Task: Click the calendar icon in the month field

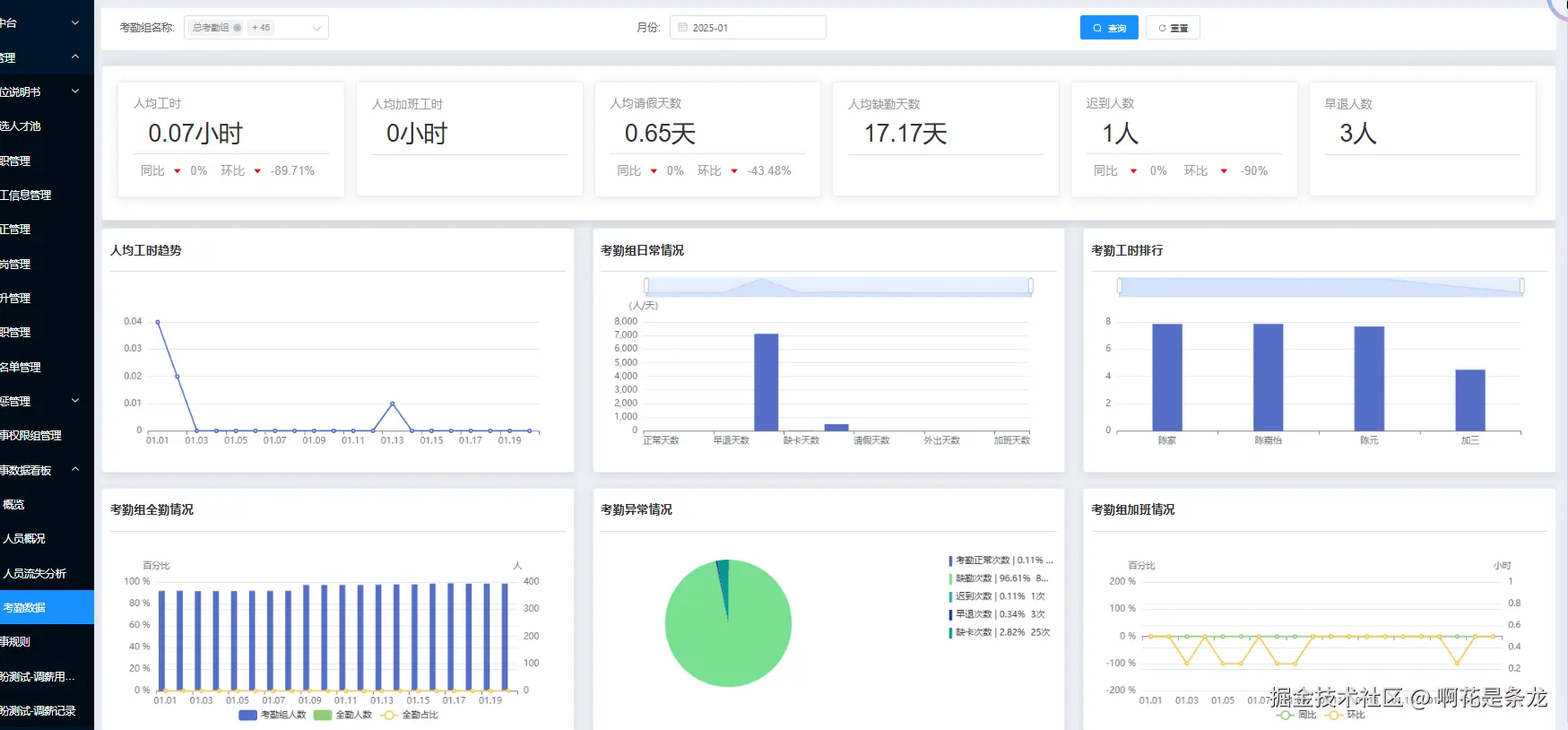Action: coord(683,28)
